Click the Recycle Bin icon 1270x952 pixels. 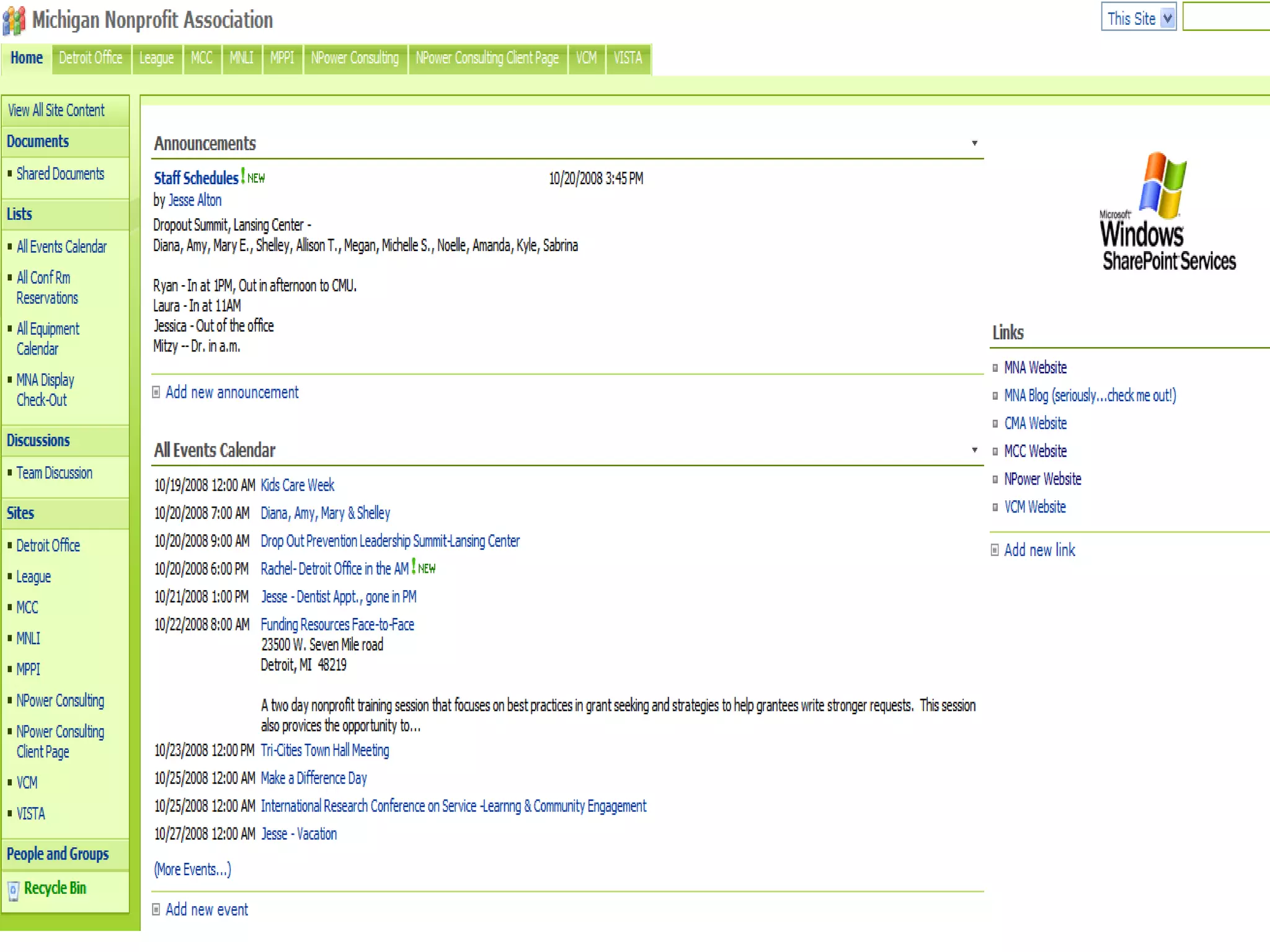click(13, 891)
